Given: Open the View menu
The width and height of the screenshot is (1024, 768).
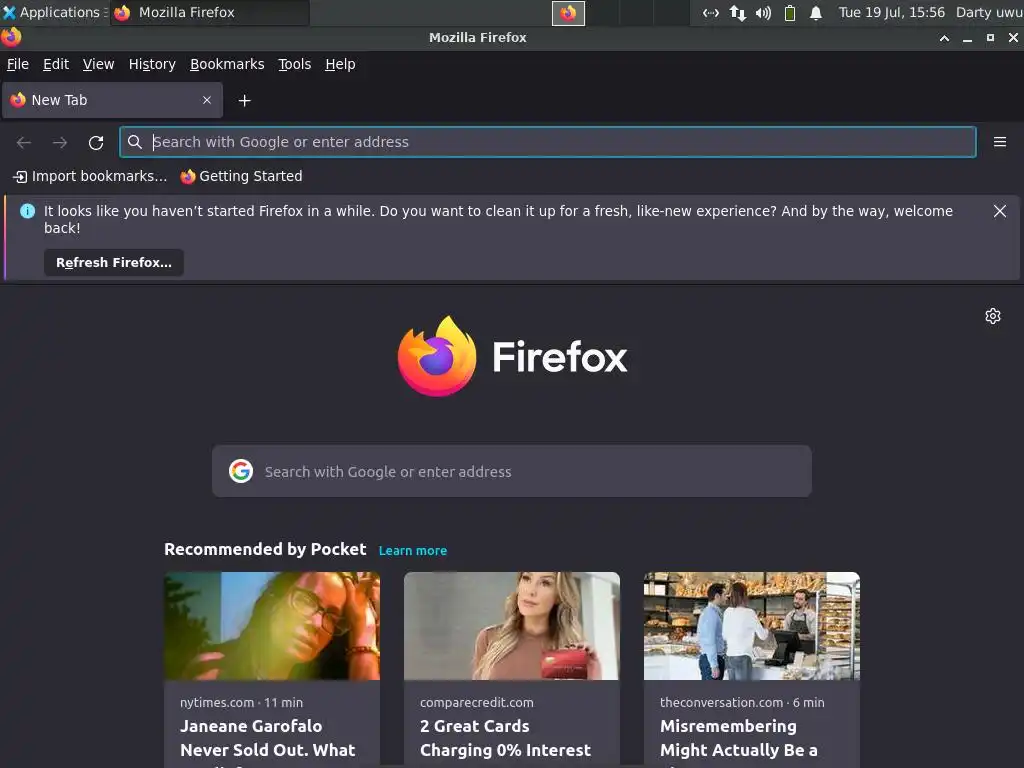Looking at the screenshot, I should click(98, 64).
